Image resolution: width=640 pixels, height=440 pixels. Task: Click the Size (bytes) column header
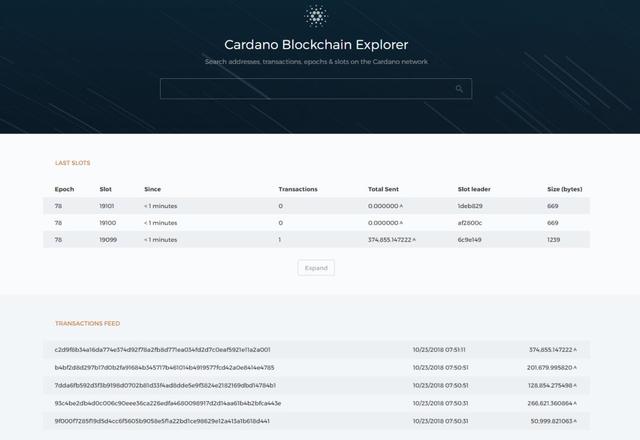click(x=565, y=189)
